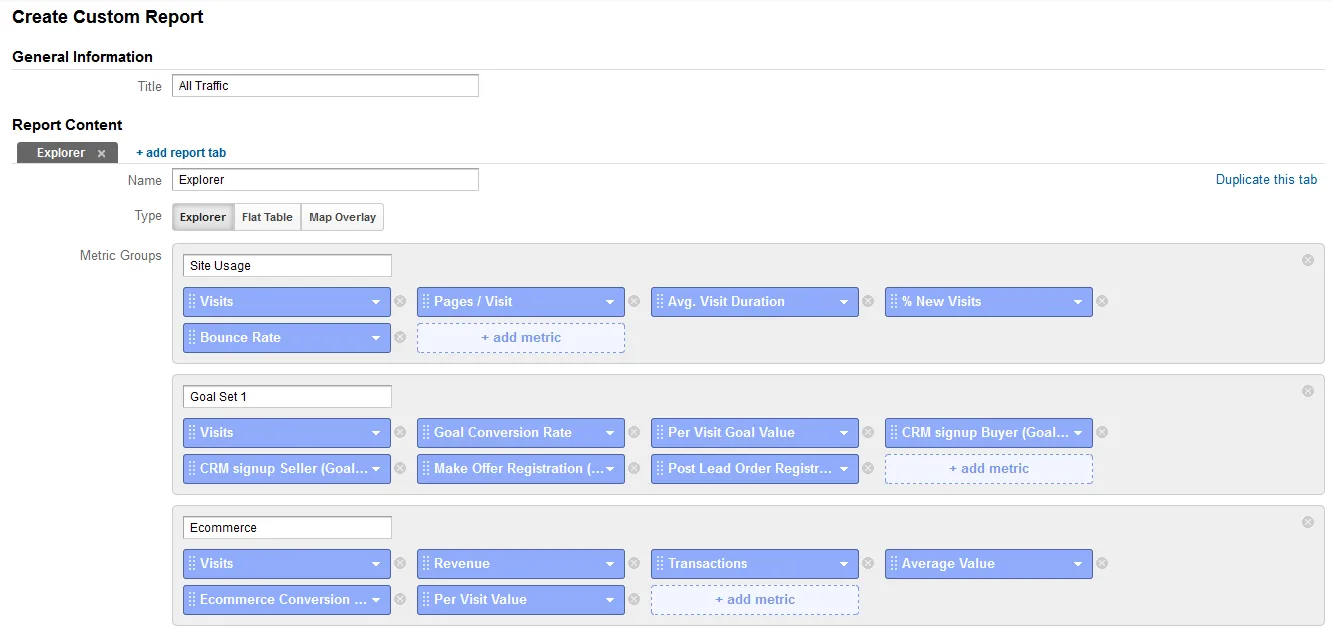Remove the Goal Conversion Rate metric

[634, 432]
